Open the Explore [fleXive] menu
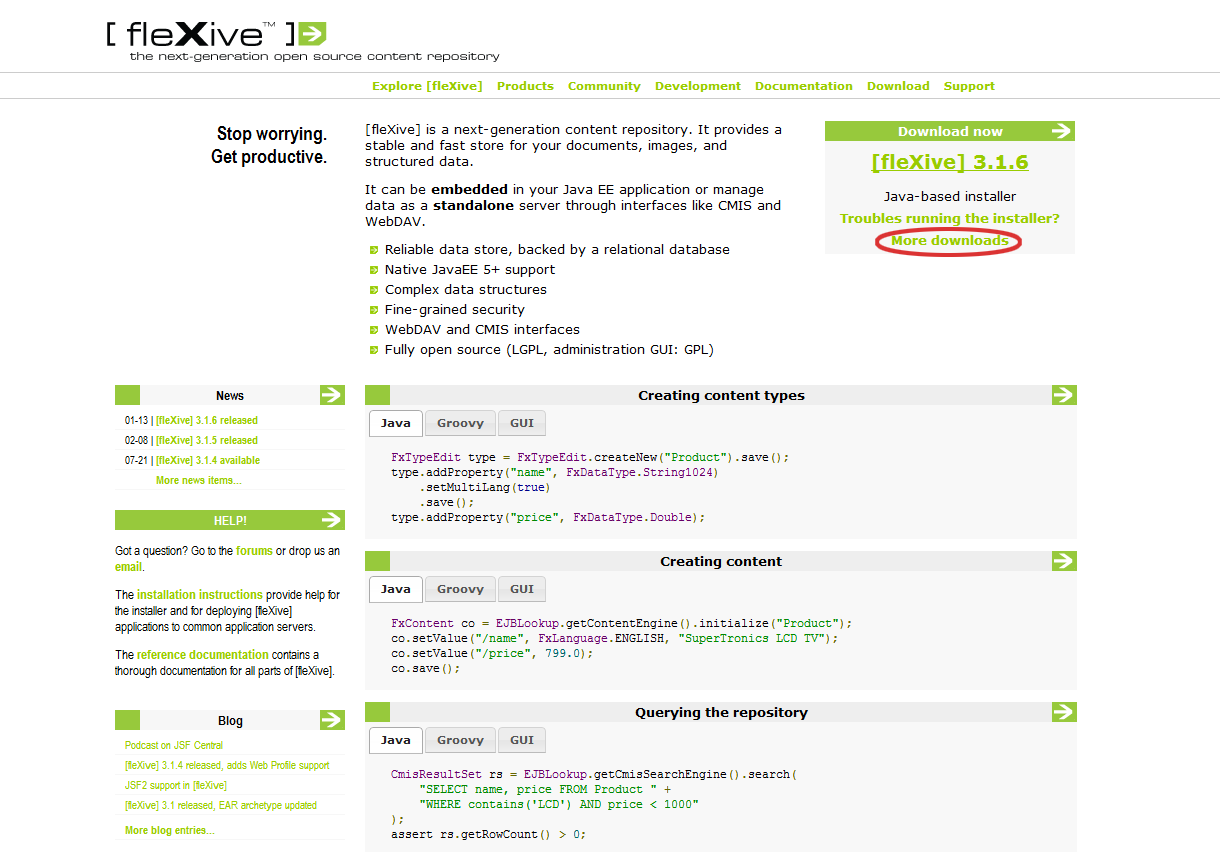Viewport: 1220px width, 852px height. 427,86
